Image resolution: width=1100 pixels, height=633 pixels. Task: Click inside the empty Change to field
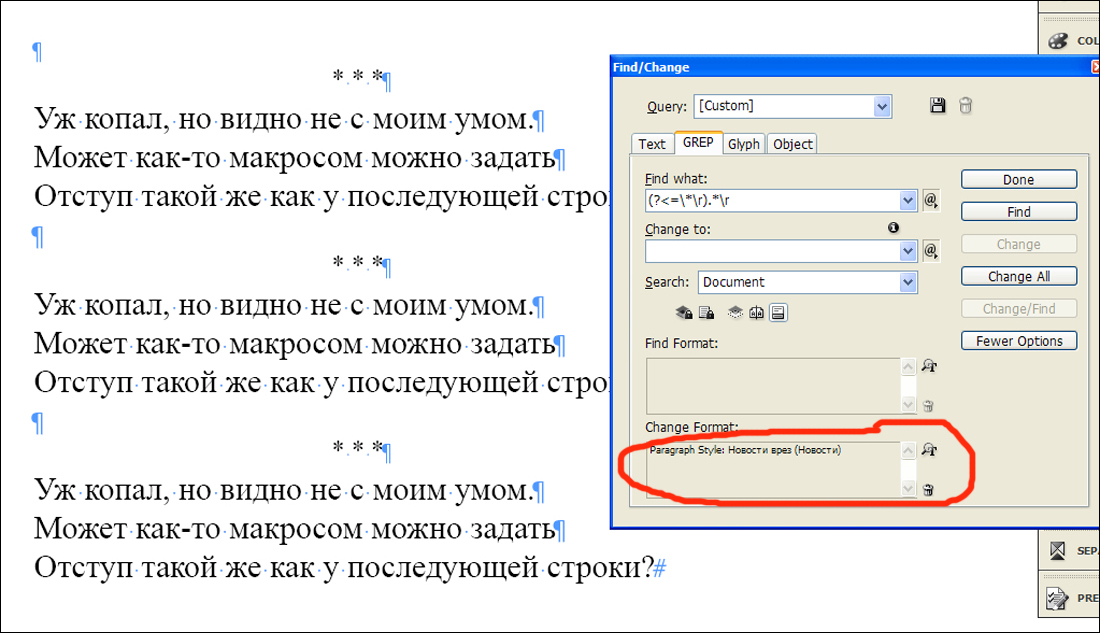click(772, 251)
